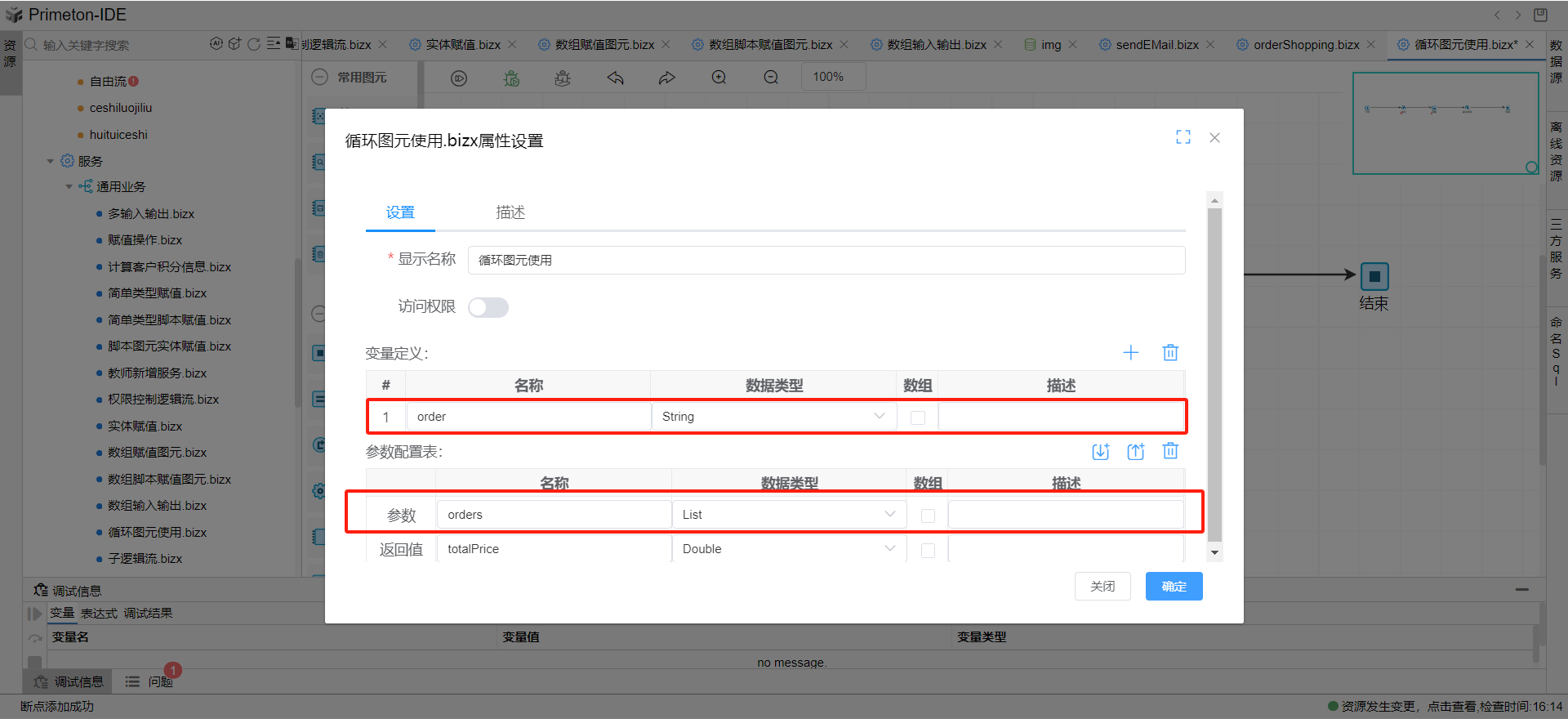Open the Double data type dropdown
1568x719 pixels.
tap(788, 549)
